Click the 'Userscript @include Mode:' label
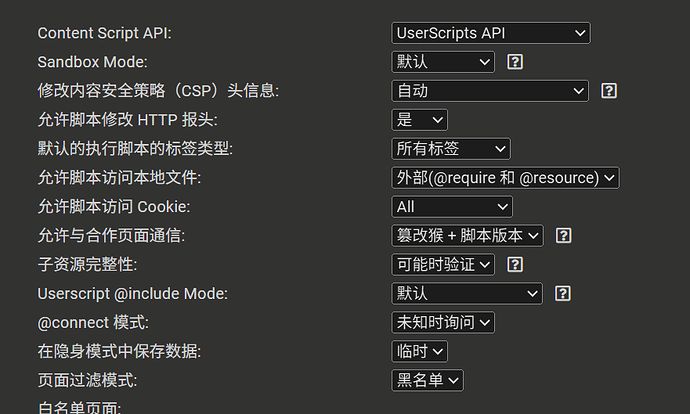 (x=133, y=293)
